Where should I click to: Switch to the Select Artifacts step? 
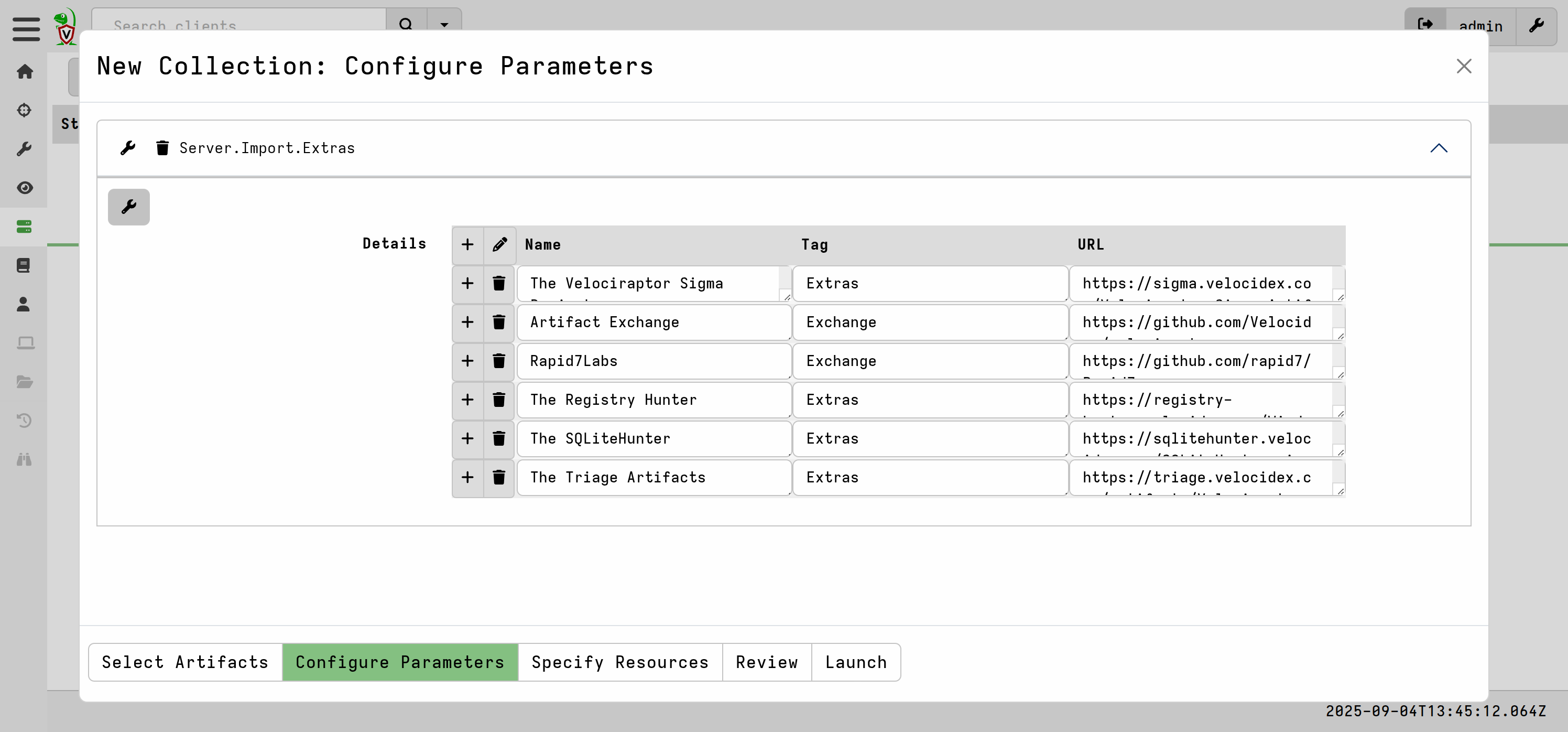coord(185,662)
